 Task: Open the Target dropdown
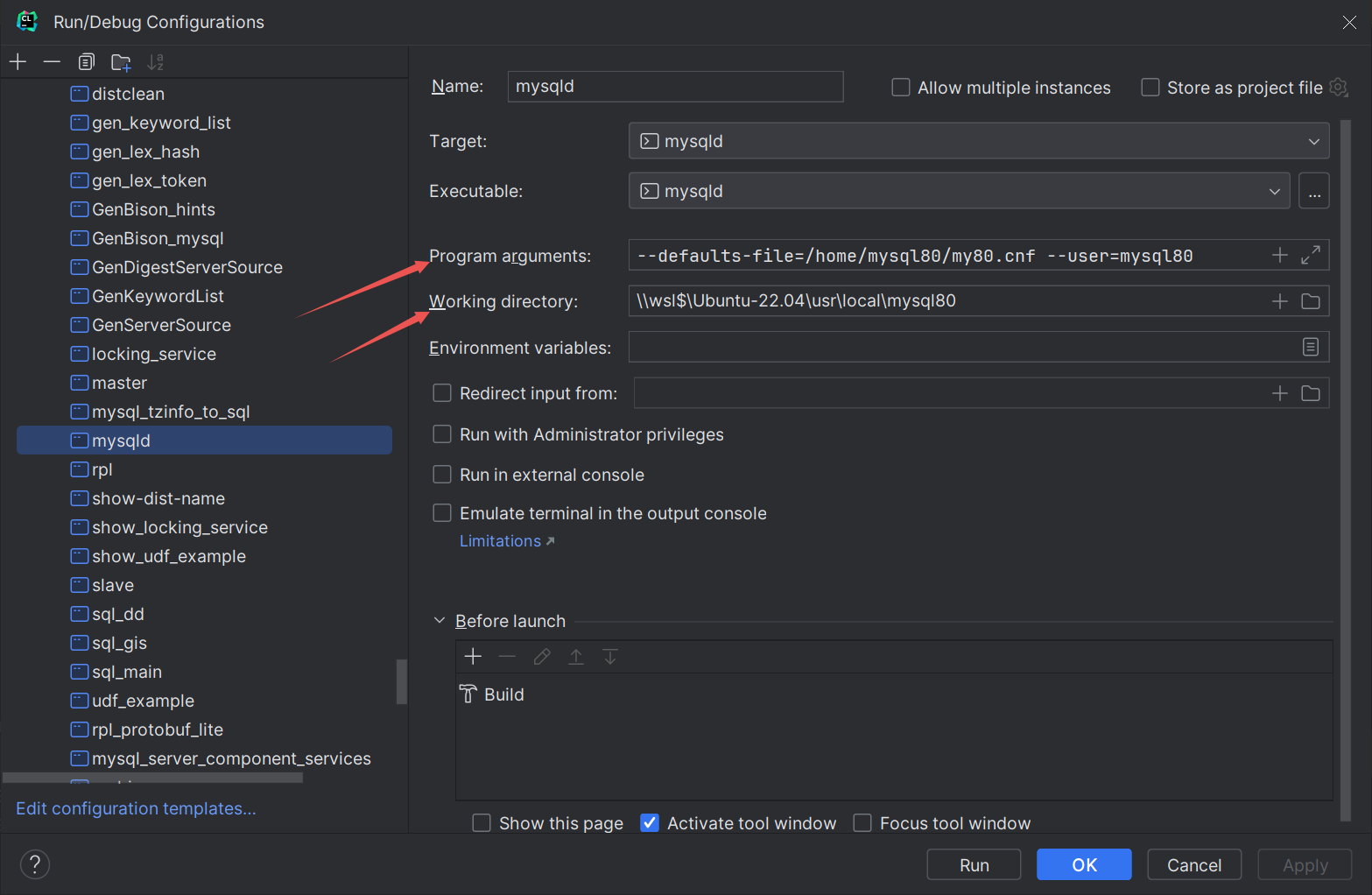click(979, 141)
